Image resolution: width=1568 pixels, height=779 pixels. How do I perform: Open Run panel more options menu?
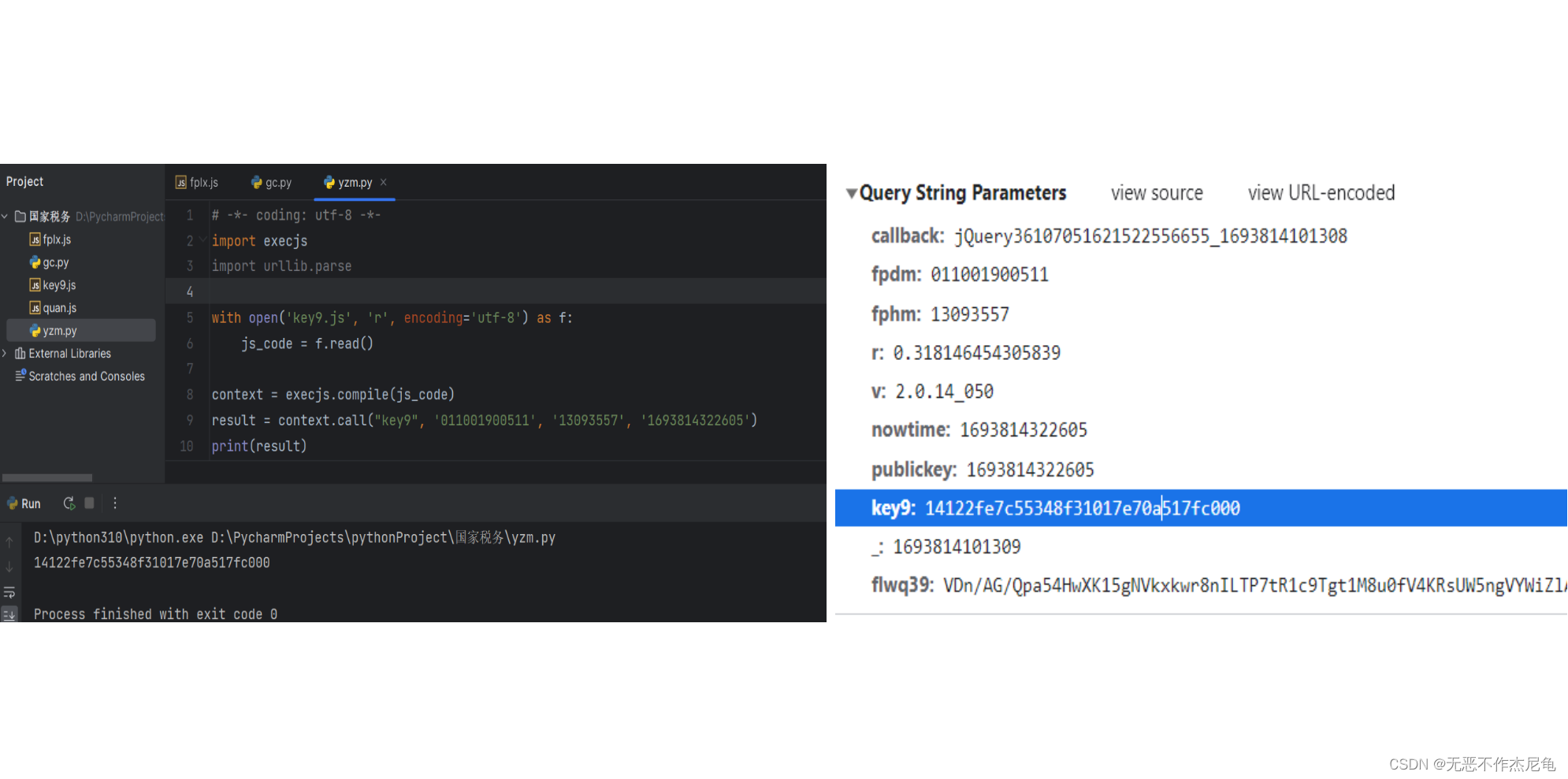[115, 503]
